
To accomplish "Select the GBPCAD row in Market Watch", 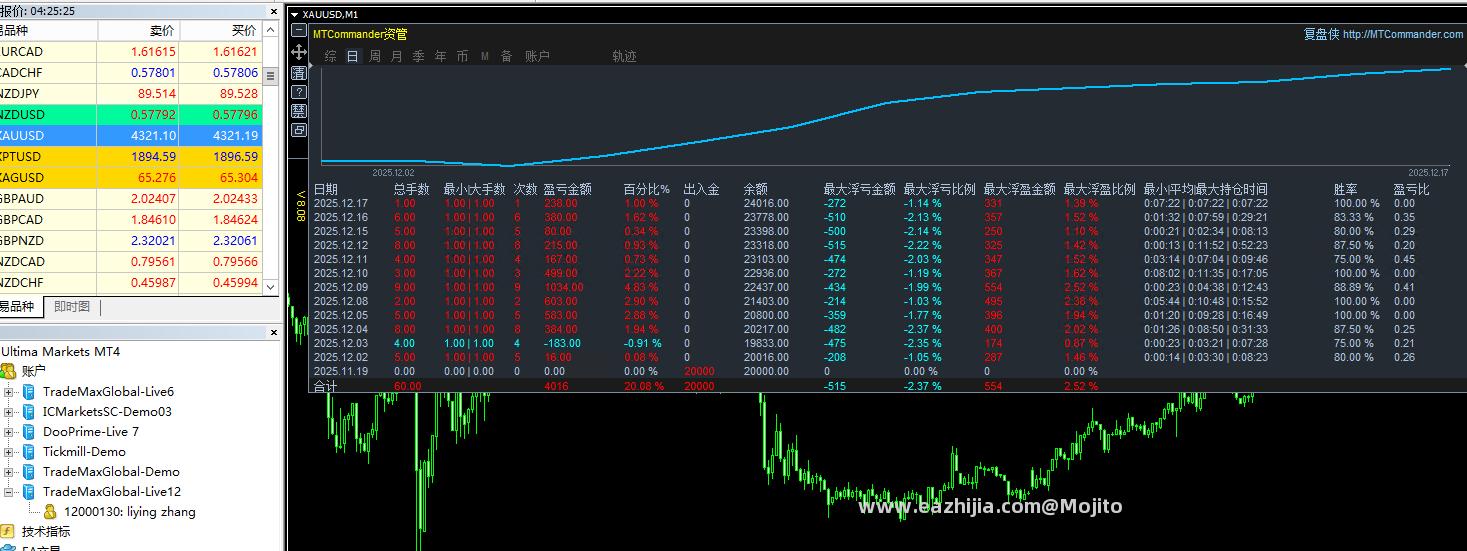I will (131, 219).
